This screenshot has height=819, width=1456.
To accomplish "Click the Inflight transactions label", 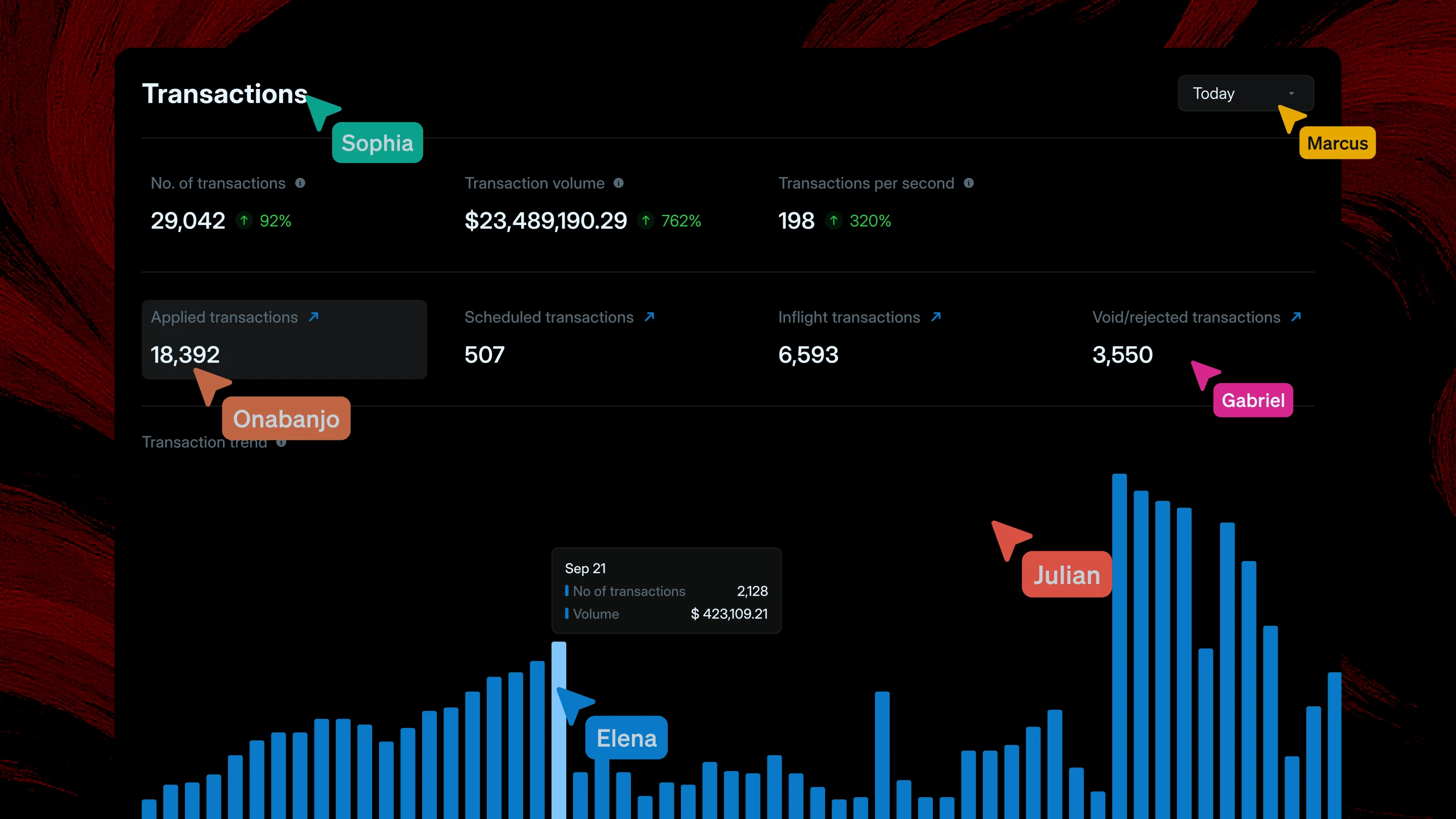I will 848,317.
